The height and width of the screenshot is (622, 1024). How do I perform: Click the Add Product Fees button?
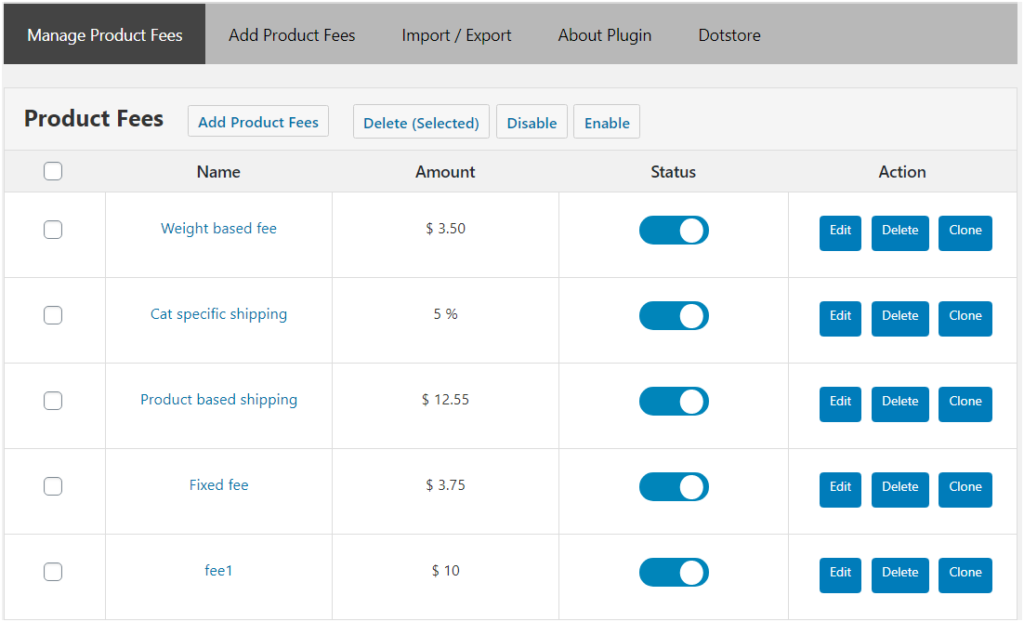(x=258, y=122)
